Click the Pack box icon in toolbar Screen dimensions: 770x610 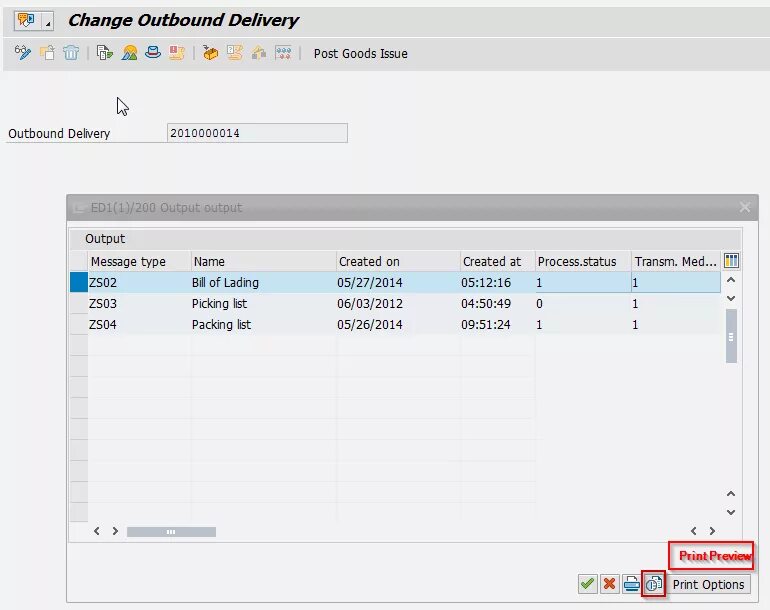211,53
